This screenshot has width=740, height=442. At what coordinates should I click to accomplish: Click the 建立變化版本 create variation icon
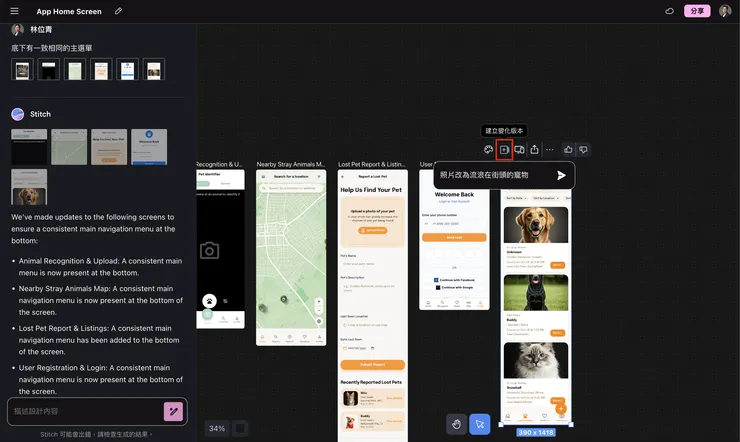(504, 150)
